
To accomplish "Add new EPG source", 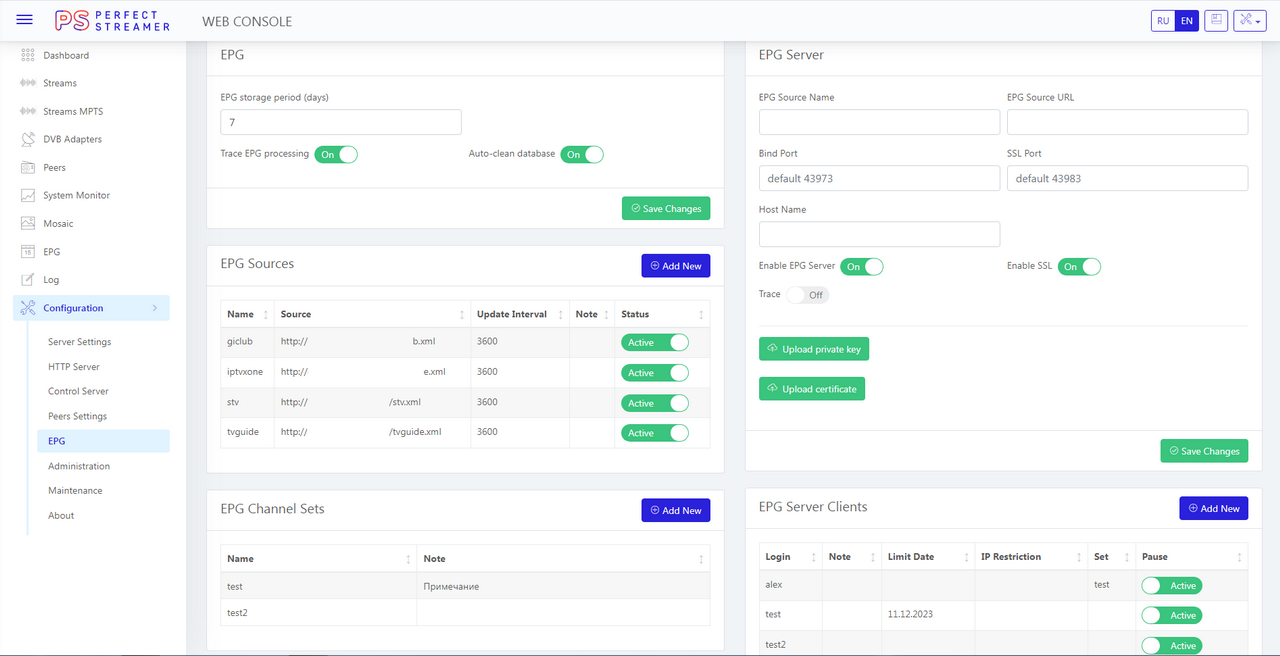I will tap(676, 266).
